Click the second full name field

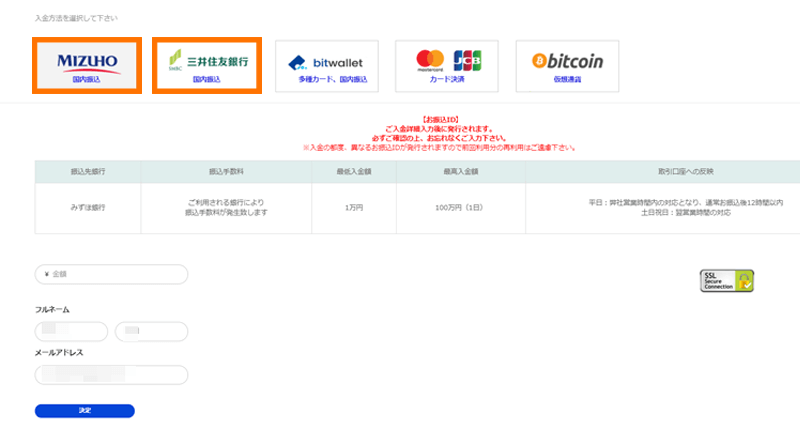(152, 331)
